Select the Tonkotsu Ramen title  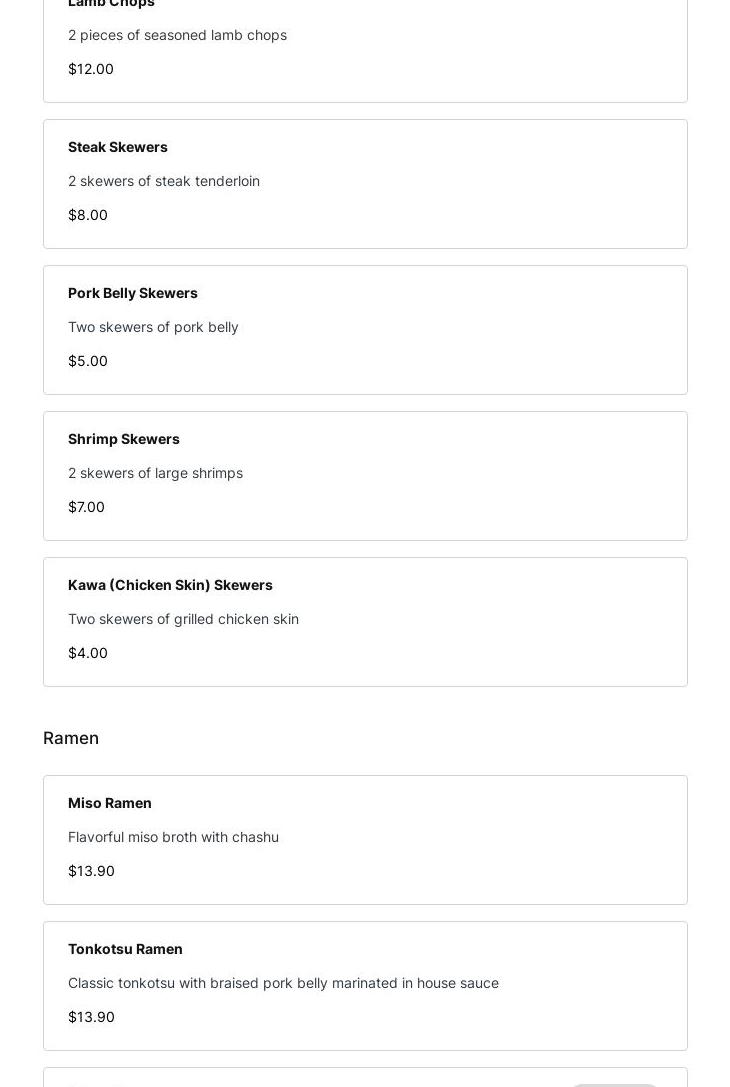tap(125, 949)
